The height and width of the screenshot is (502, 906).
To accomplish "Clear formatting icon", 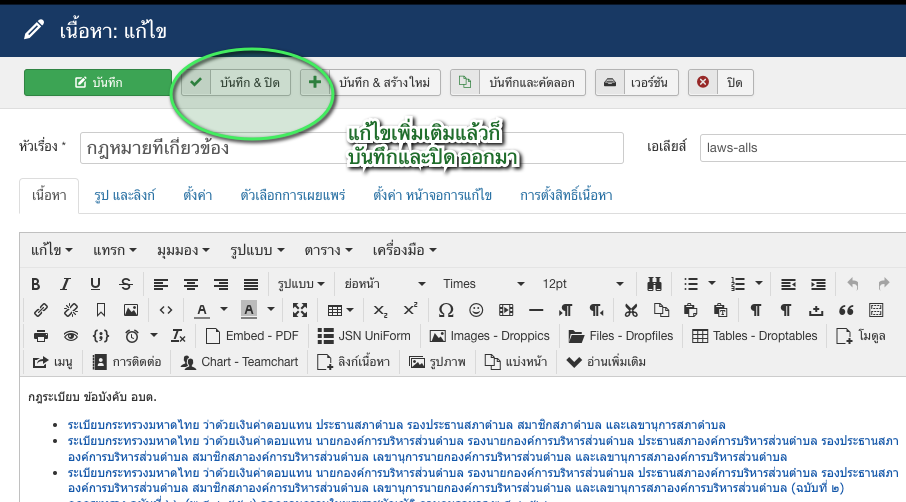I will [178, 336].
